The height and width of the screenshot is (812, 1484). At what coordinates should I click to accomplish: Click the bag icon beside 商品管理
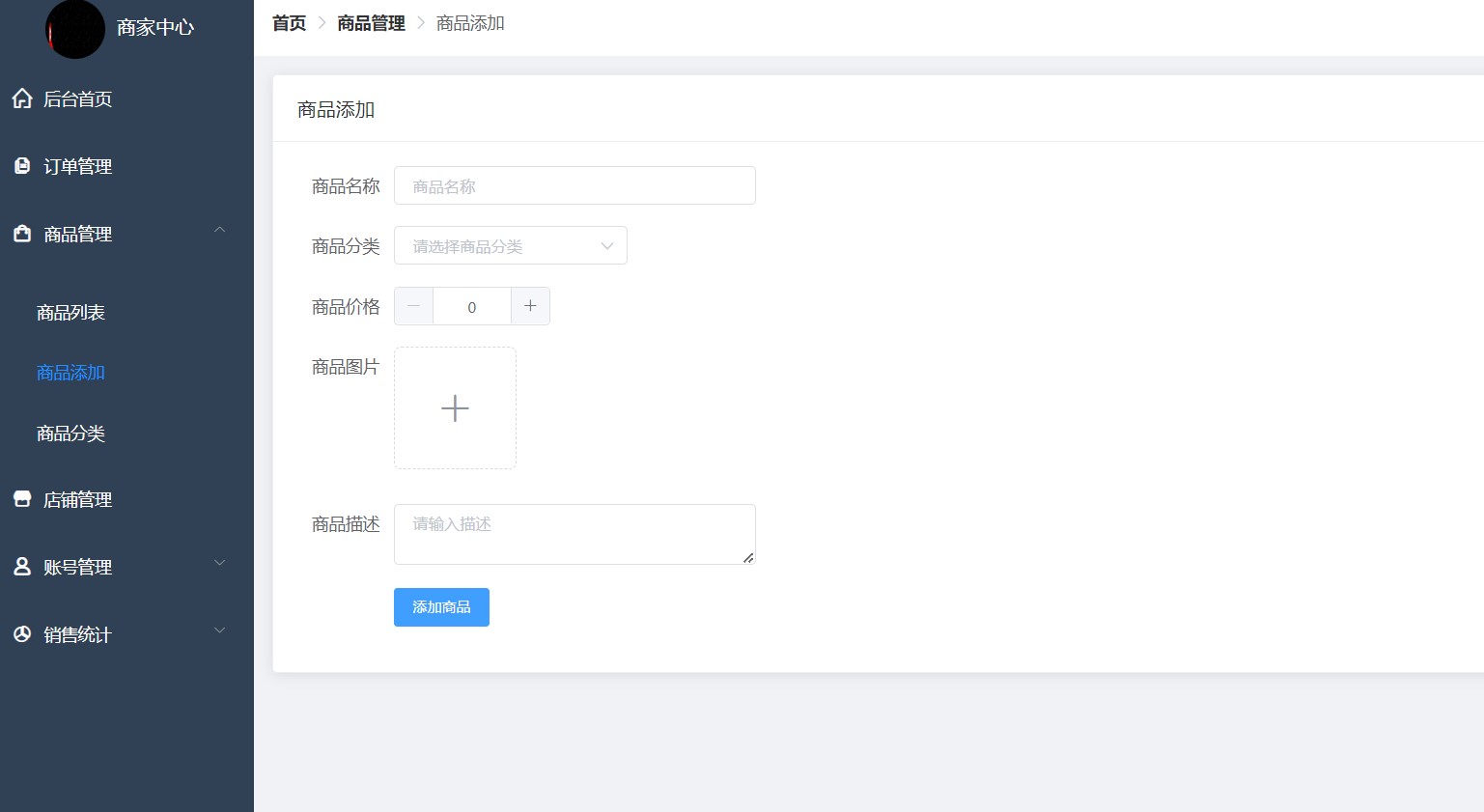[x=22, y=234]
